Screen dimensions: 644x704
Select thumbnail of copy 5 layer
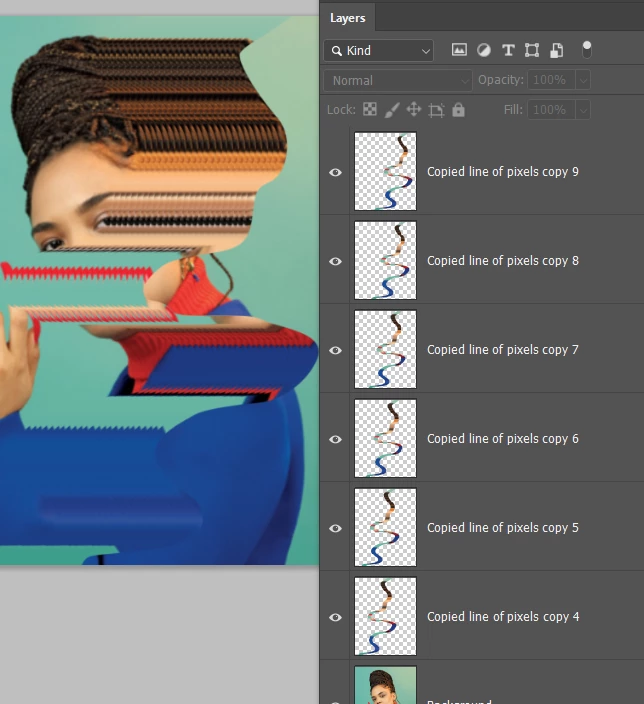click(385, 527)
